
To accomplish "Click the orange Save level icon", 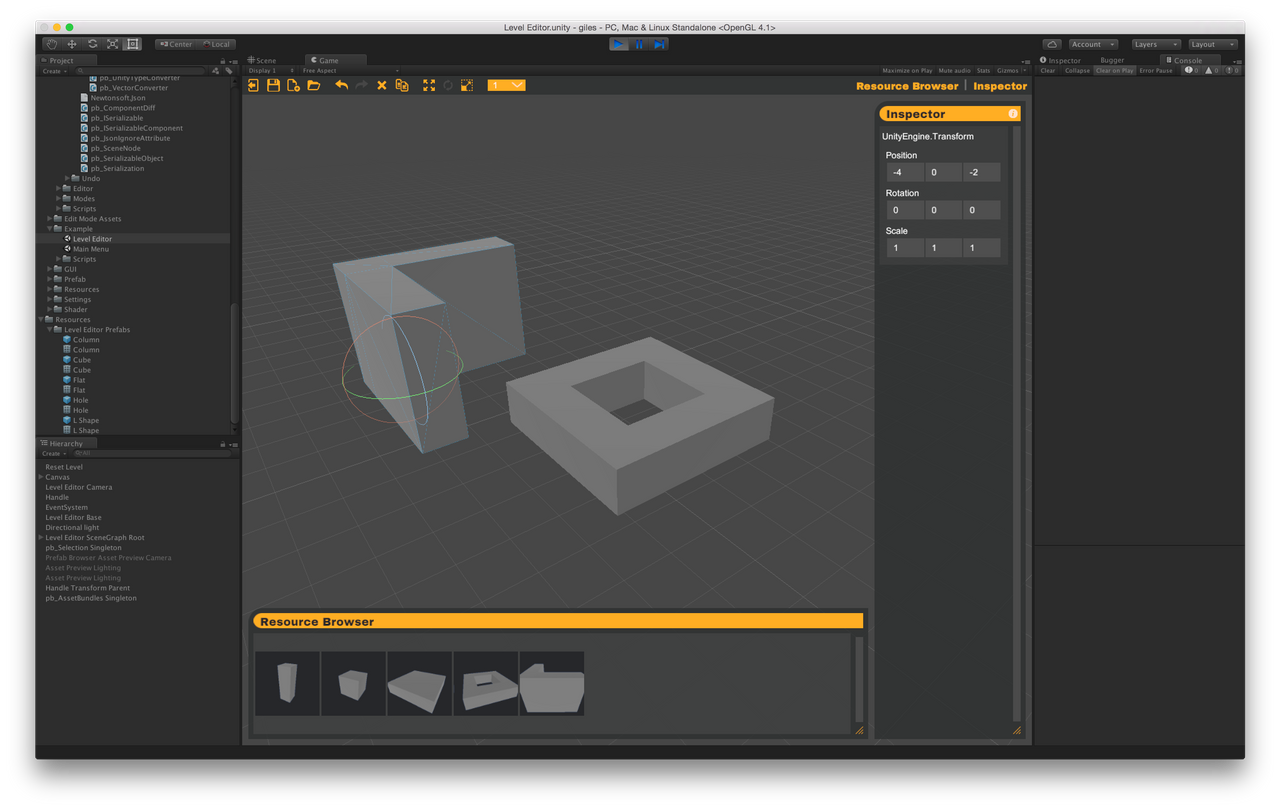I will (273, 85).
